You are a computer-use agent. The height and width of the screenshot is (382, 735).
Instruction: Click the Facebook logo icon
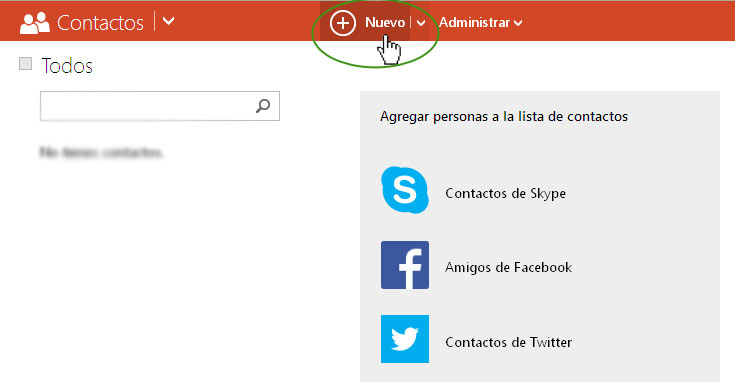click(x=405, y=265)
